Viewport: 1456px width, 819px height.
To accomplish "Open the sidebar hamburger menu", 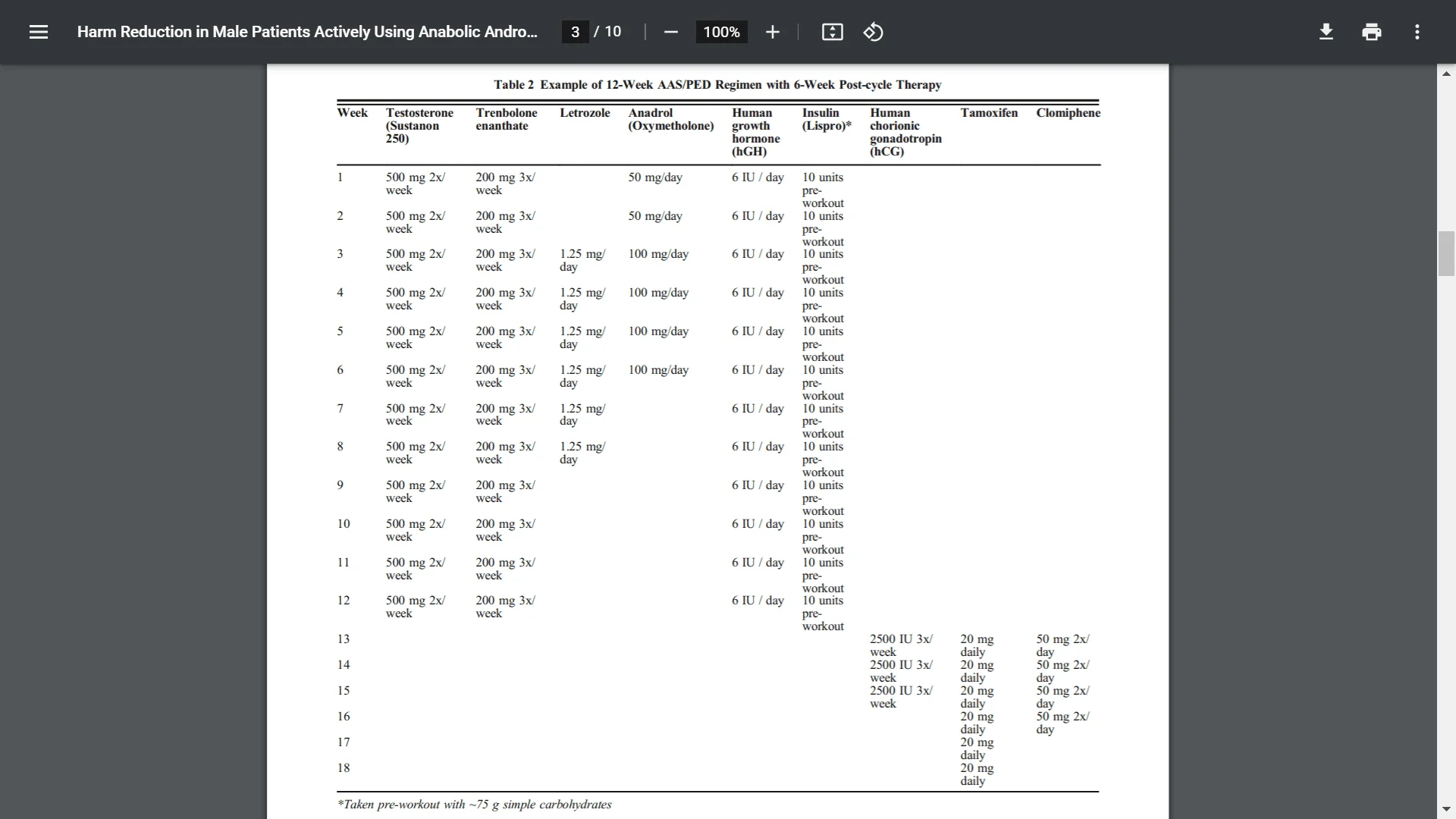I will coord(39,32).
